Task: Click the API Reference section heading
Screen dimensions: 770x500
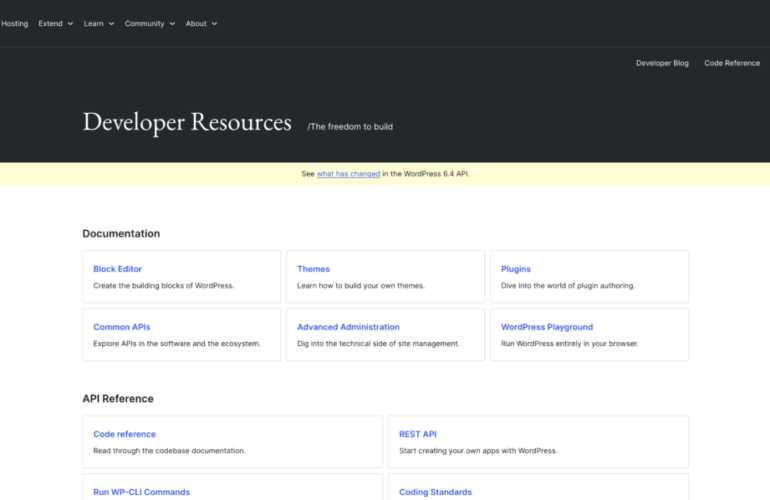Action: pyautogui.click(x=118, y=399)
